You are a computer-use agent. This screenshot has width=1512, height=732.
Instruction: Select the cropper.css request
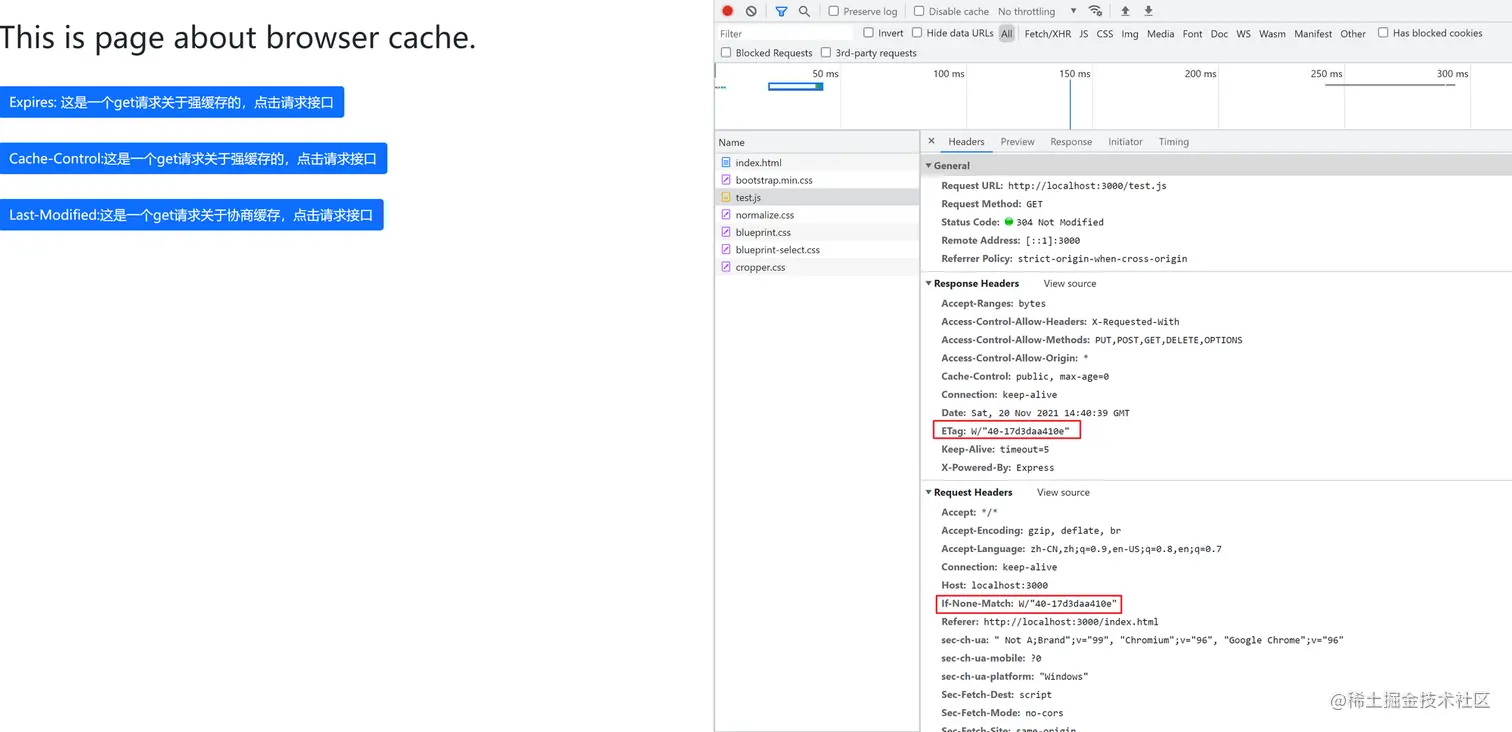[x=817, y=267]
